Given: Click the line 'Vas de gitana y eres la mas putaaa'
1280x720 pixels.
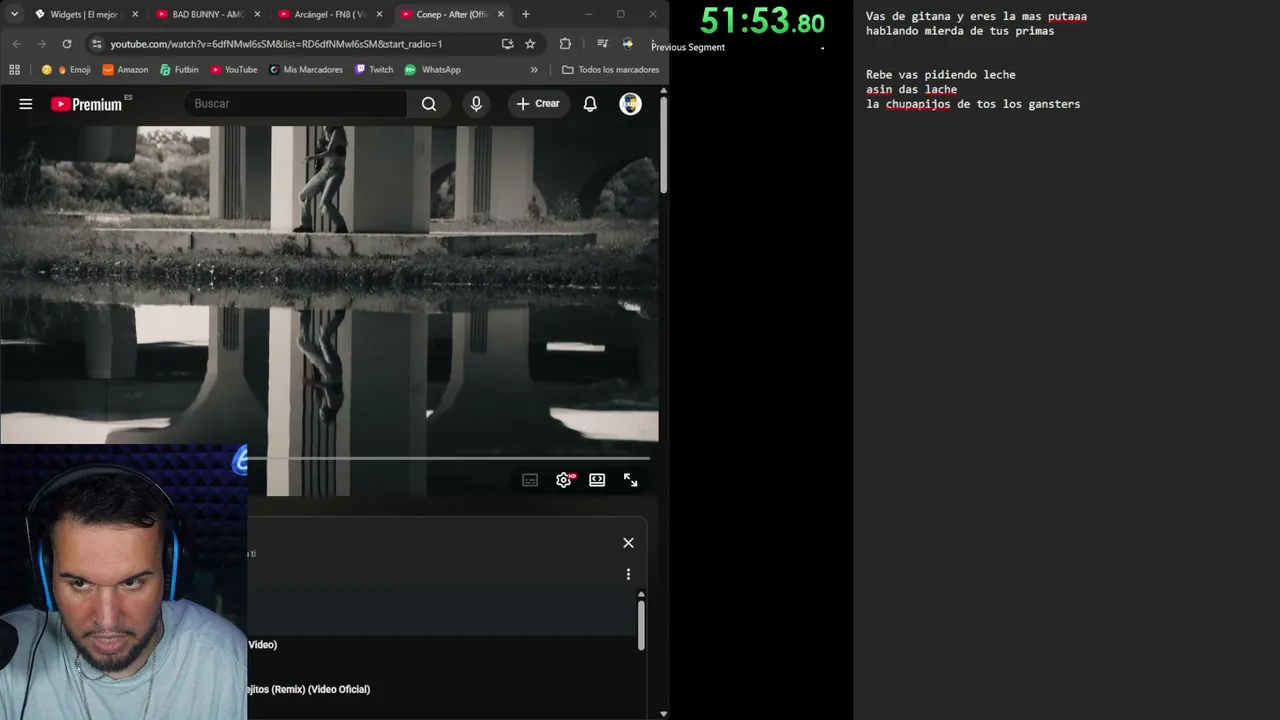Looking at the screenshot, I should tap(976, 17).
